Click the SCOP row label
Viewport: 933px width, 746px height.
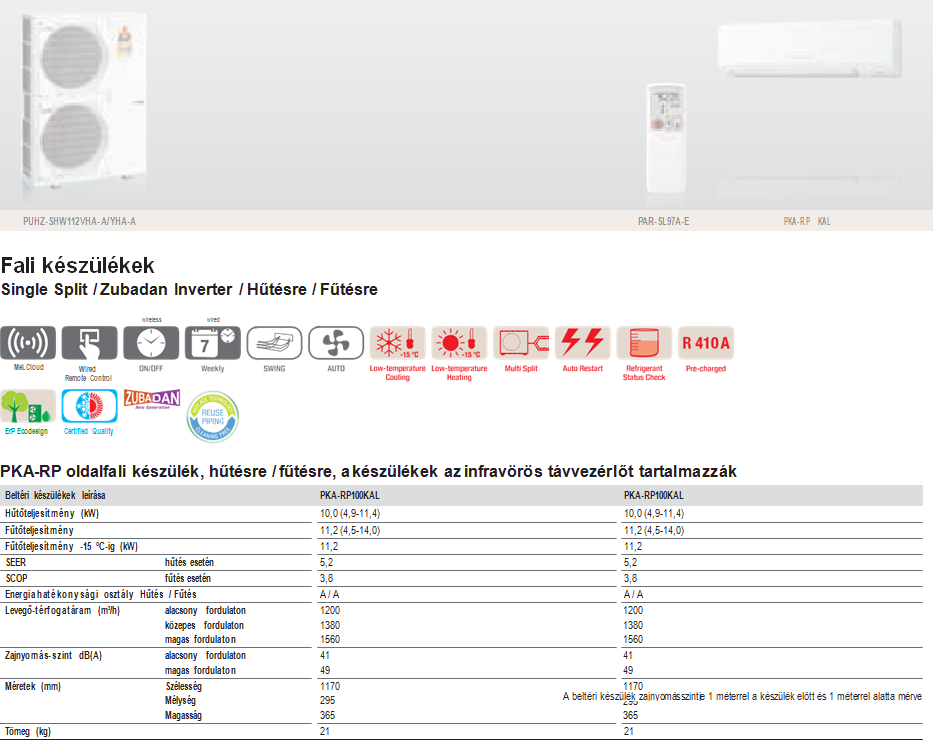16,578
